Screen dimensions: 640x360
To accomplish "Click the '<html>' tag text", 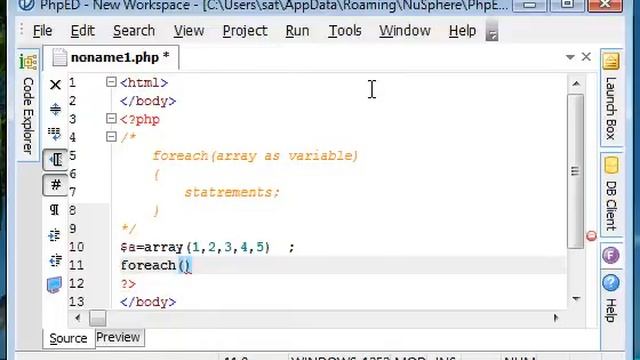I will (x=144, y=83).
